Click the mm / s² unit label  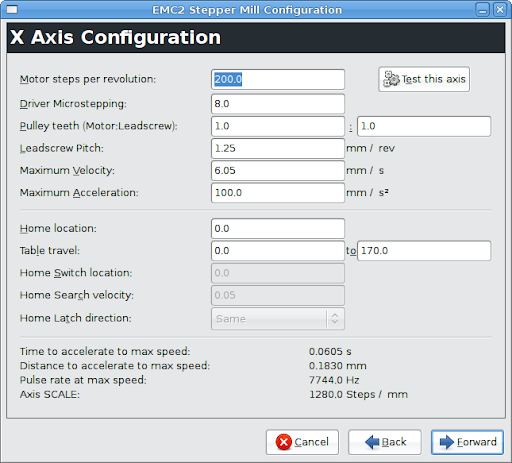[x=367, y=193]
